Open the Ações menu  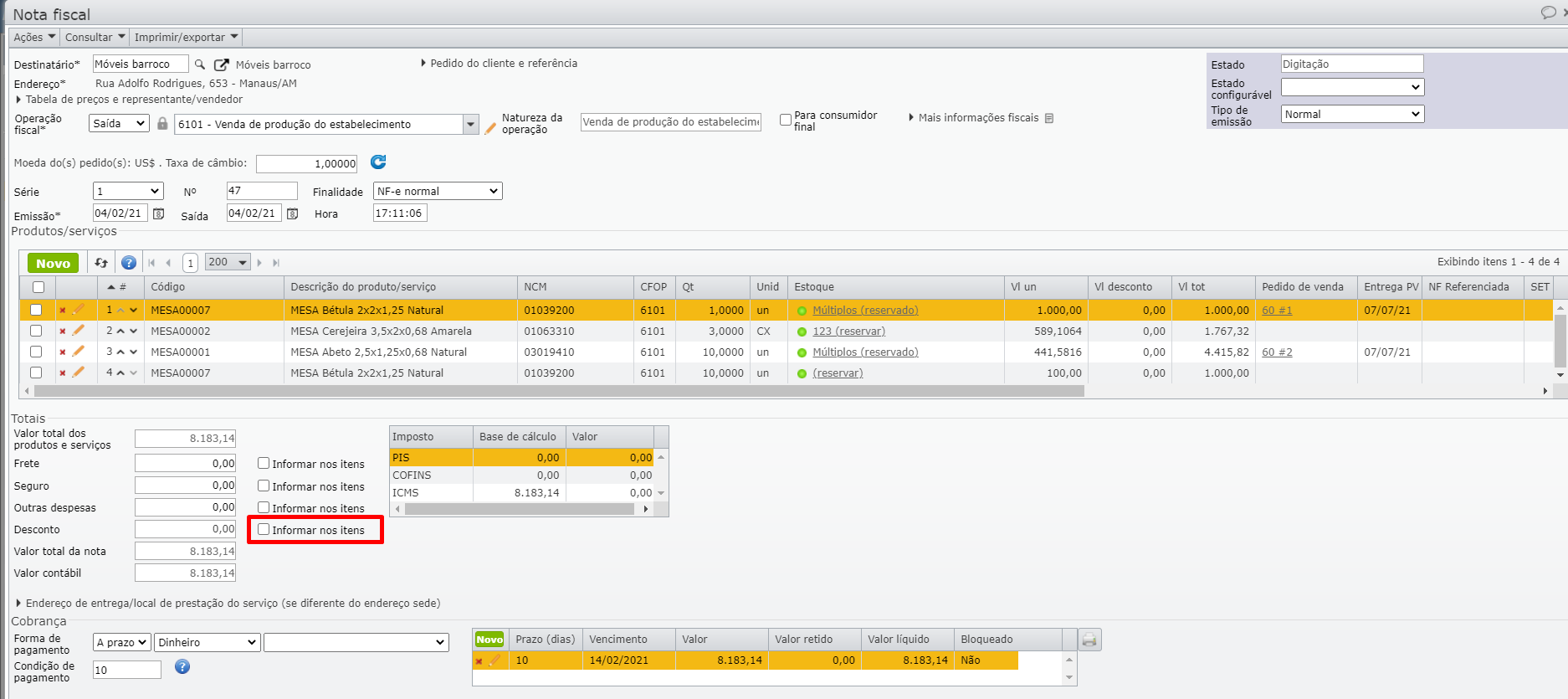click(x=34, y=37)
